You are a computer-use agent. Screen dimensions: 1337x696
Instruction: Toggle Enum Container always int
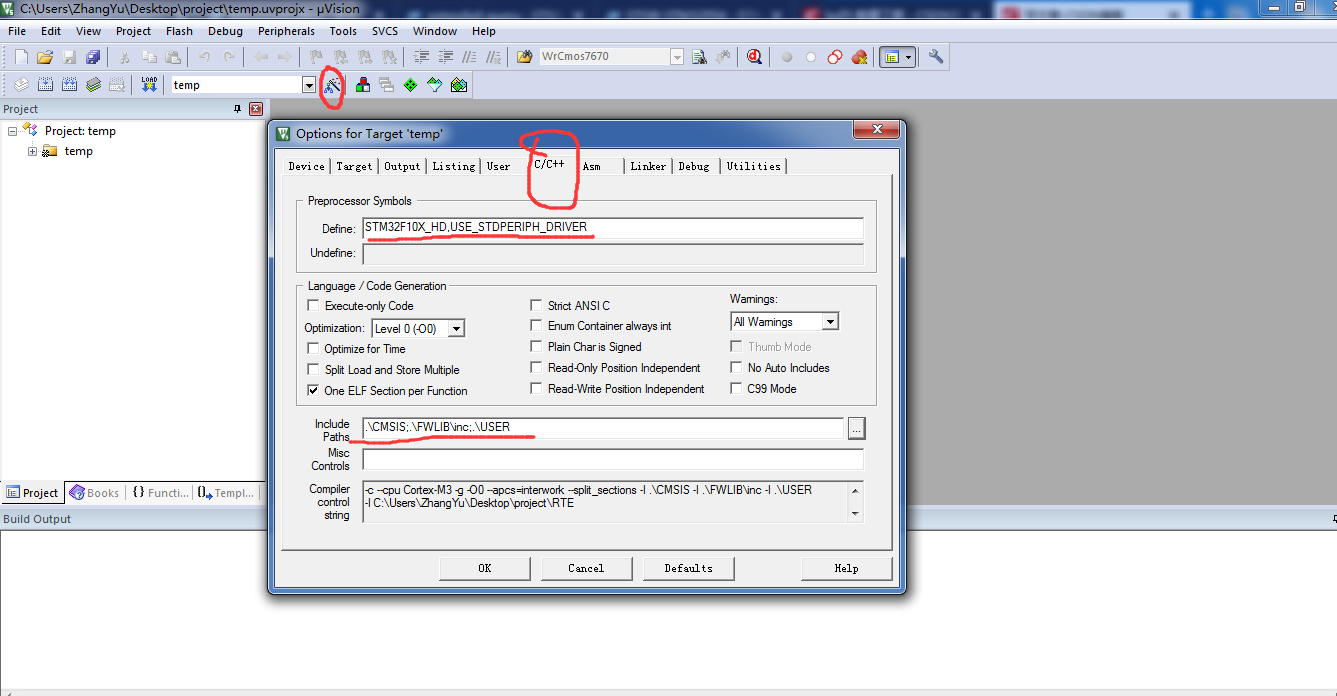pyautogui.click(x=537, y=326)
